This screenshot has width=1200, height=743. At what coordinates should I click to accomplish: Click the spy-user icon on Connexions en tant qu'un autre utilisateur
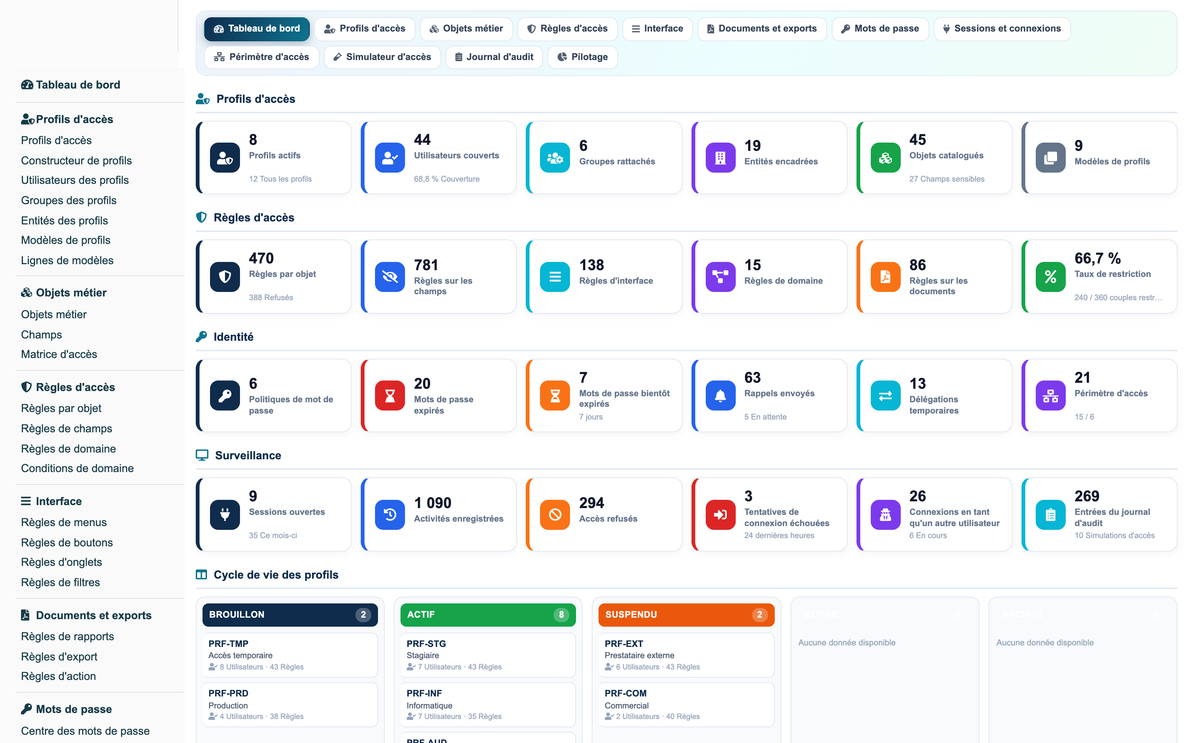[x=885, y=515]
